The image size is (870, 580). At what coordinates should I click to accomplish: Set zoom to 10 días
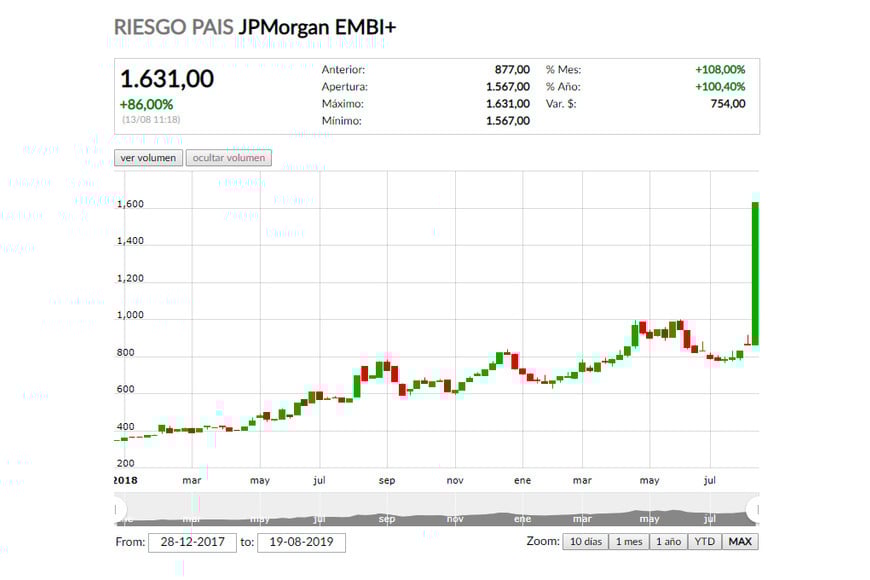[586, 542]
